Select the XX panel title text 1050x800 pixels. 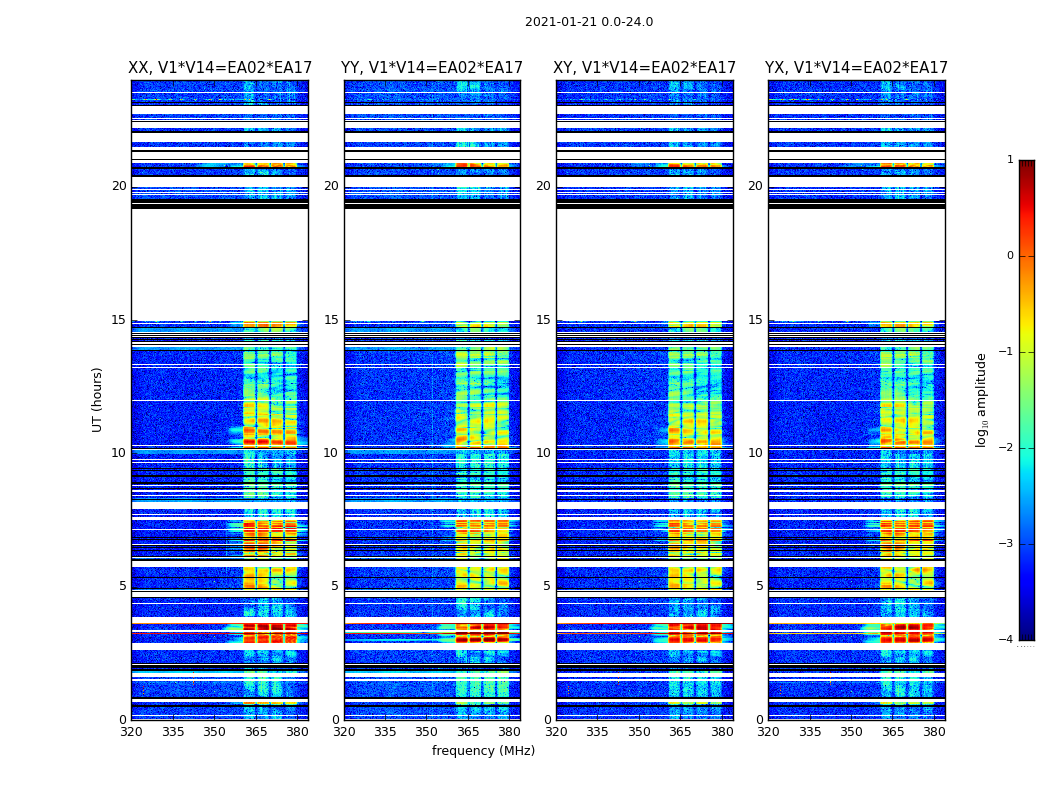pyautogui.click(x=220, y=68)
